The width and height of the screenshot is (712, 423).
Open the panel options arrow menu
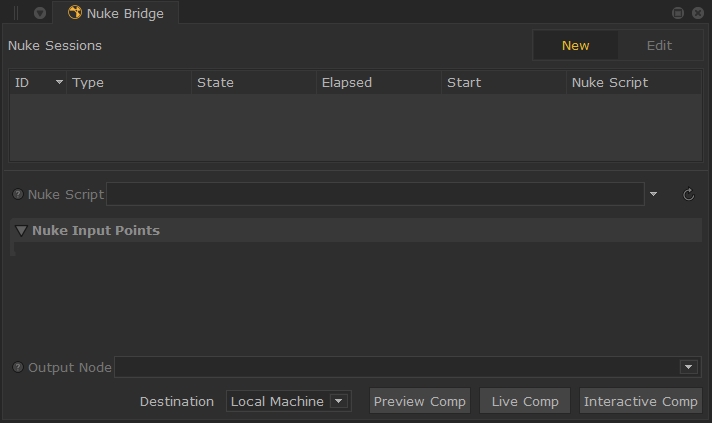tap(40, 13)
